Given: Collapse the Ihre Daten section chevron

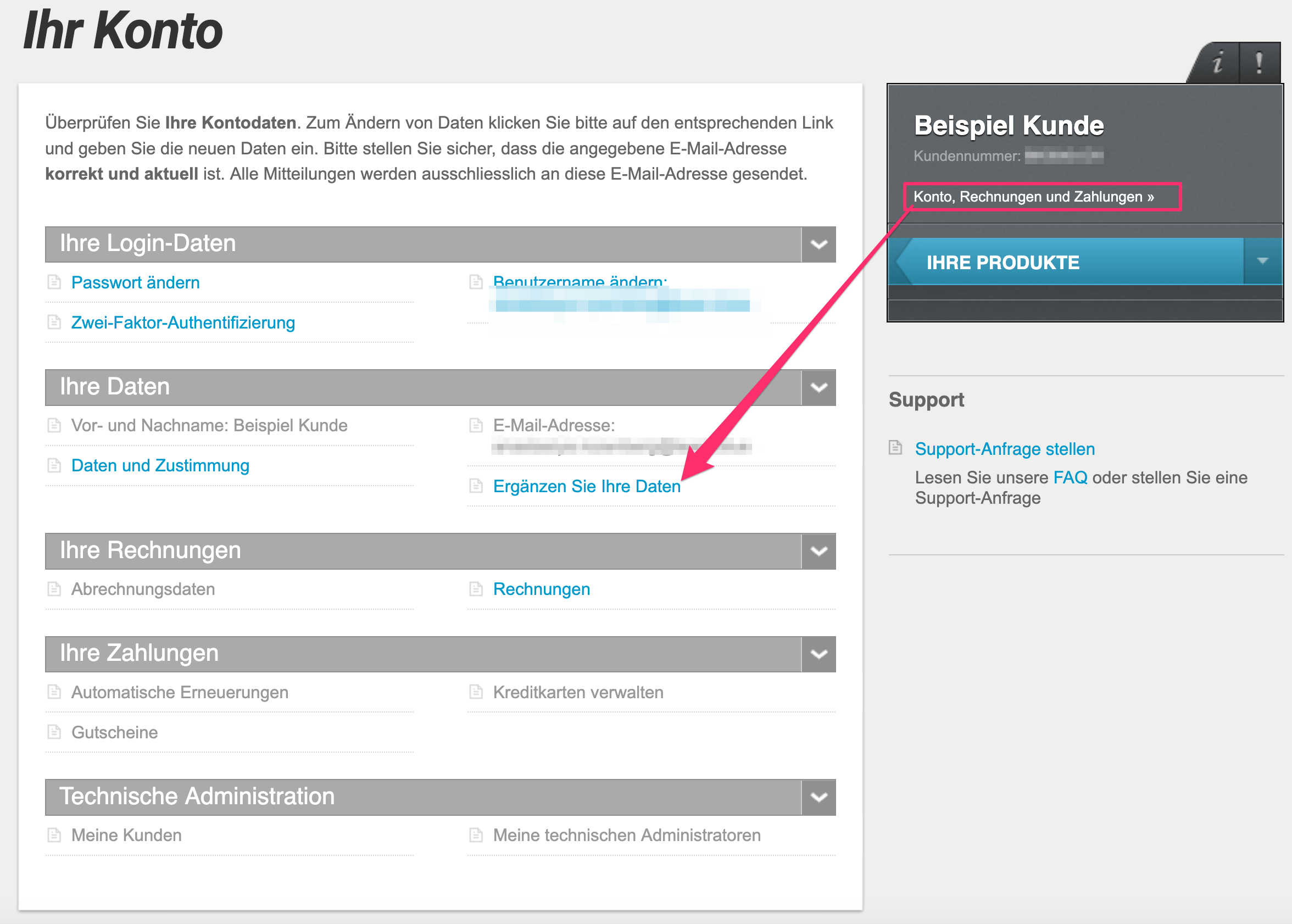Looking at the screenshot, I should pyautogui.click(x=818, y=387).
